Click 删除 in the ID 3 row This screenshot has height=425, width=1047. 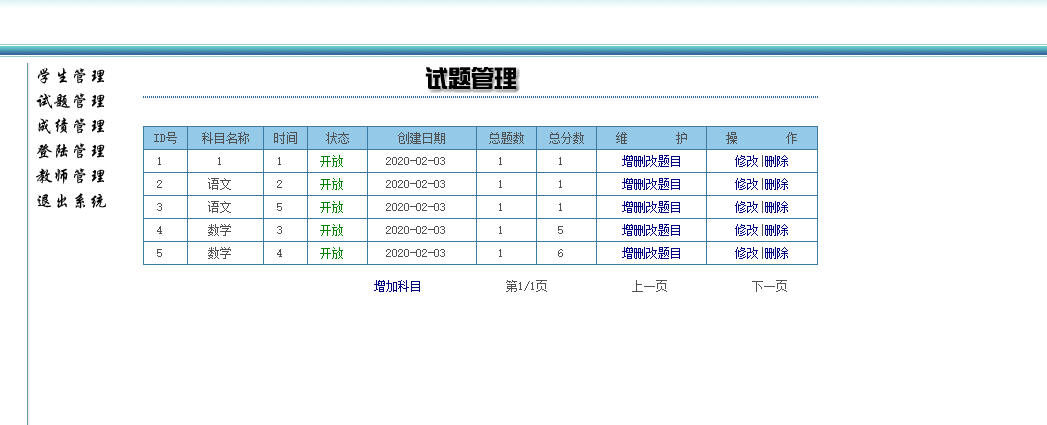pyautogui.click(x=777, y=207)
